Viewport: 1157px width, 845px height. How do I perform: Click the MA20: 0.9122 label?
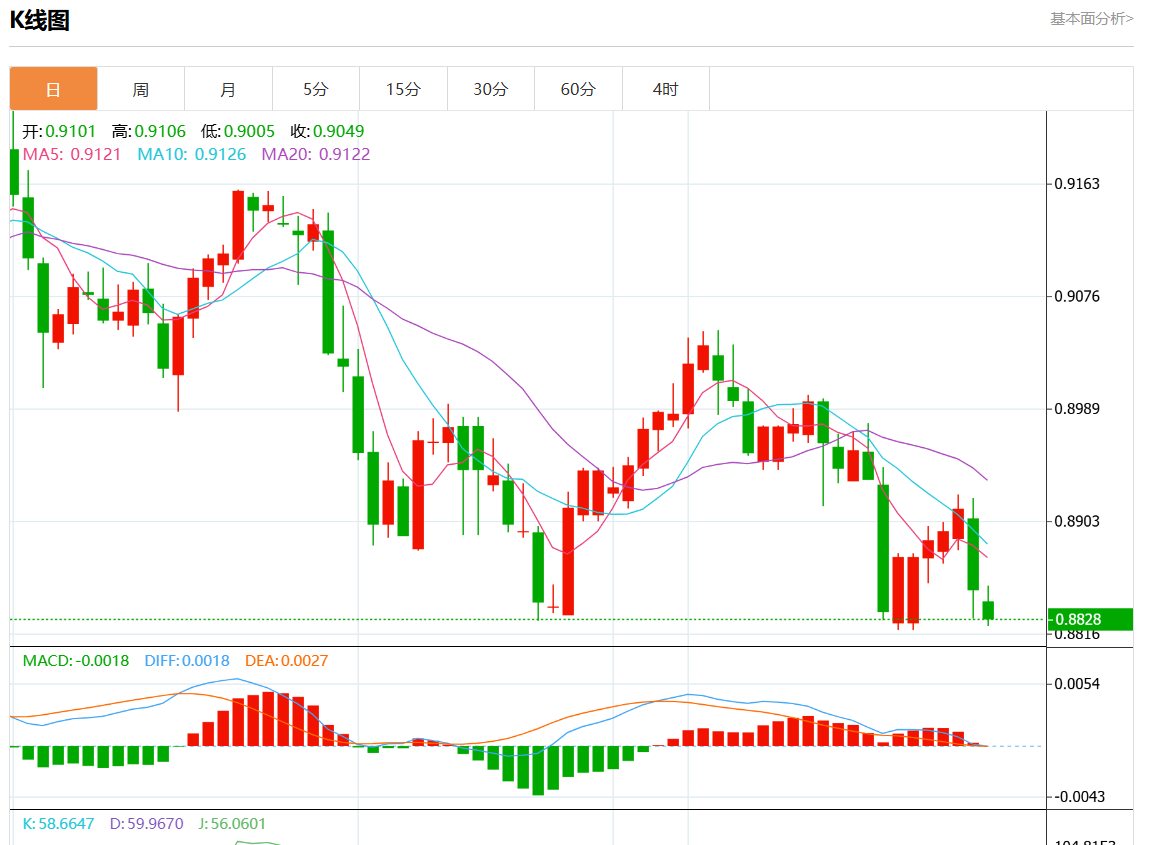click(316, 154)
